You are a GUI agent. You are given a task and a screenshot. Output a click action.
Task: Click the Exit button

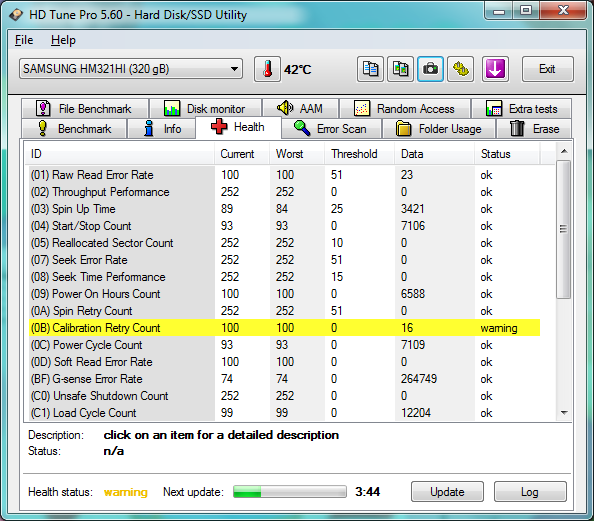coord(547,69)
